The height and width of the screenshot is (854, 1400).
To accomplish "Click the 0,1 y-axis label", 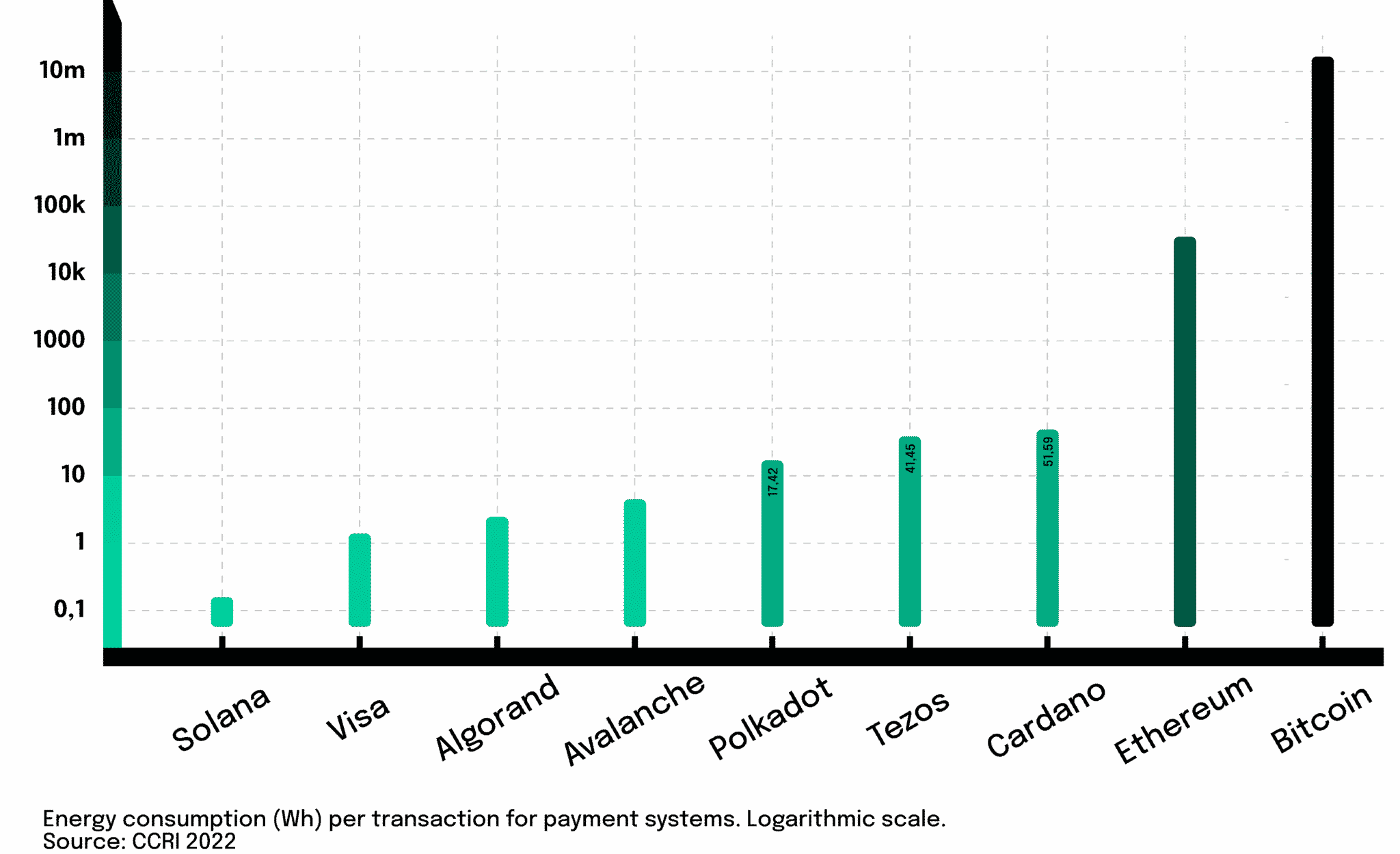I will [x=70, y=609].
